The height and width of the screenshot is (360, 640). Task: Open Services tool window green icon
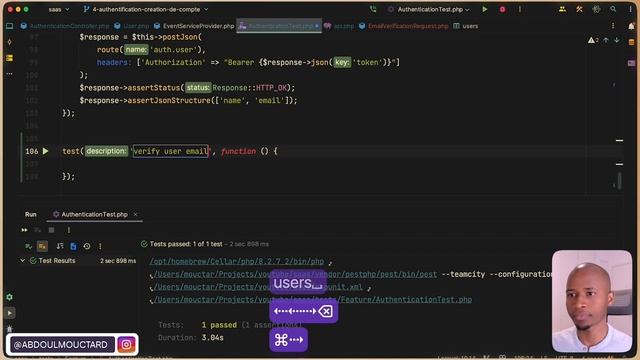pyautogui.click(x=9, y=297)
